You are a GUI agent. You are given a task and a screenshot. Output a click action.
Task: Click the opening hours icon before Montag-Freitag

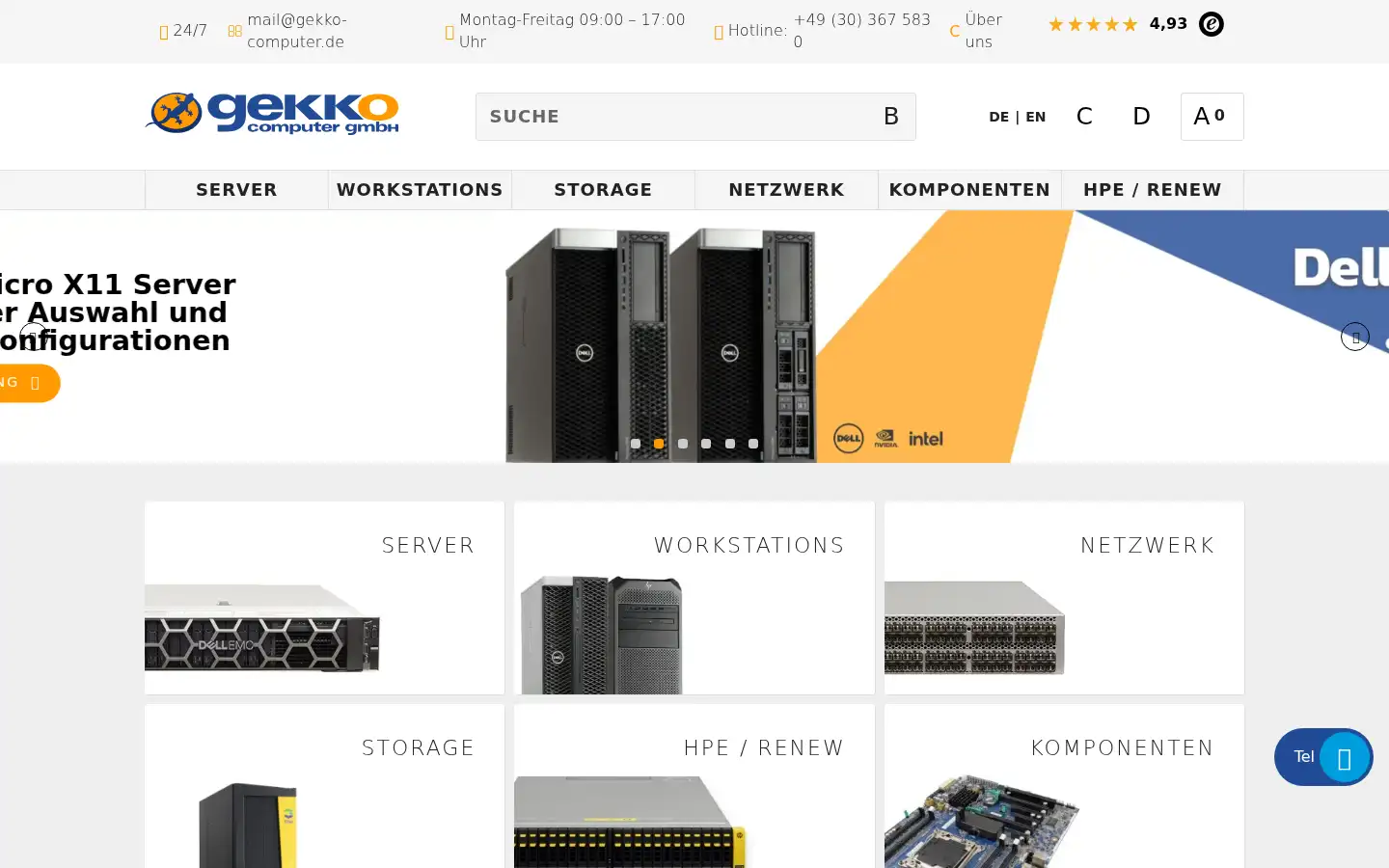[x=449, y=32]
